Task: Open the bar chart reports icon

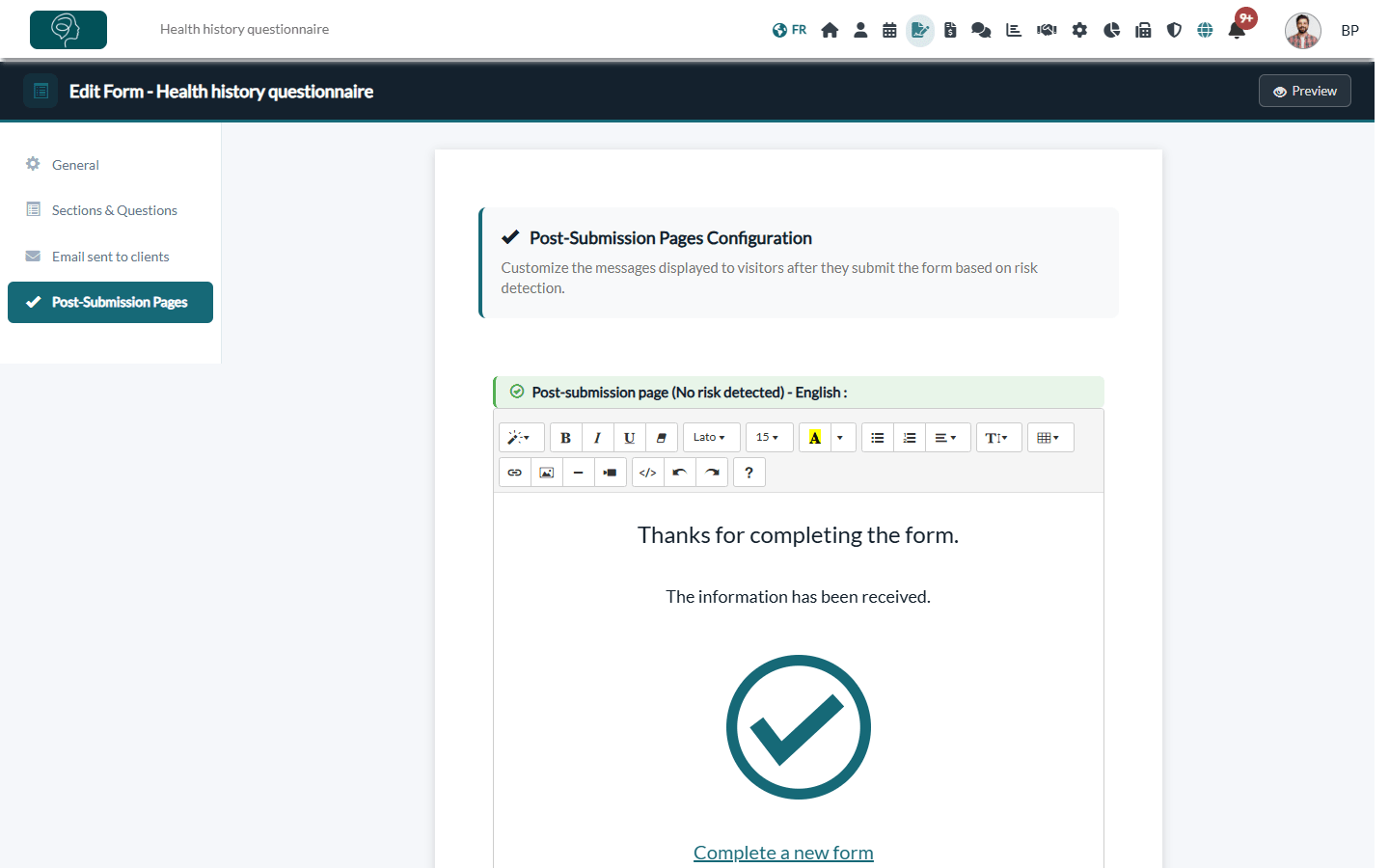Action: click(x=1014, y=30)
